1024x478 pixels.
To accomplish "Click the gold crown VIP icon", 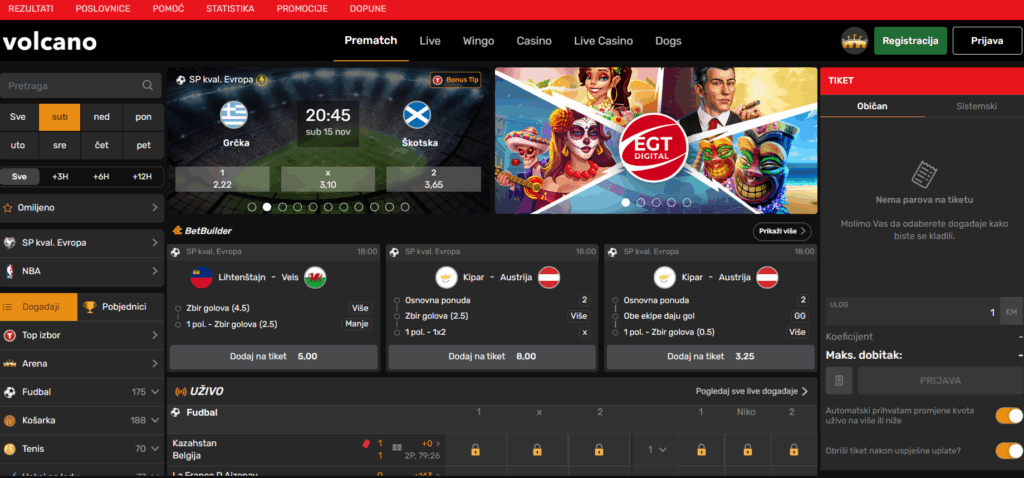I will pos(854,41).
